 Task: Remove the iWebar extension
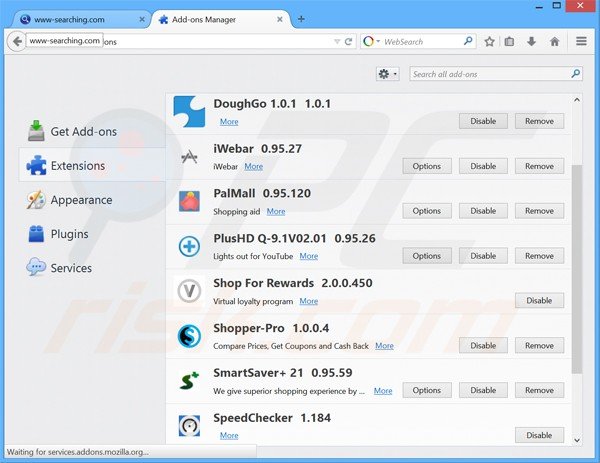pos(539,166)
